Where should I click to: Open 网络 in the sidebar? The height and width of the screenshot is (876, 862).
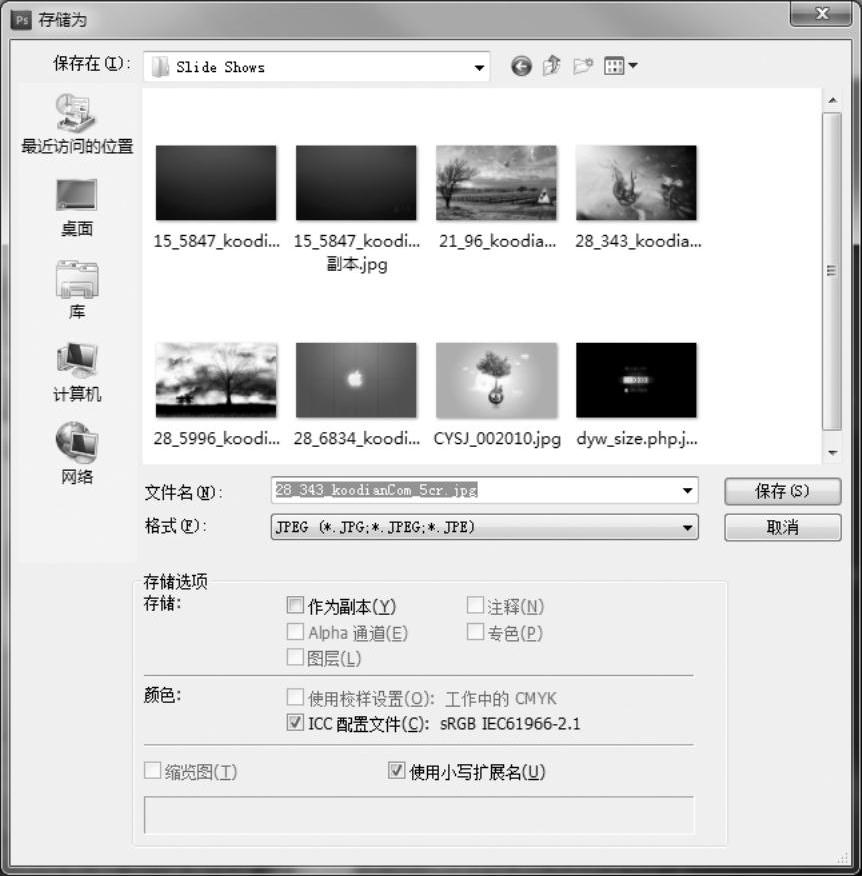tap(77, 454)
